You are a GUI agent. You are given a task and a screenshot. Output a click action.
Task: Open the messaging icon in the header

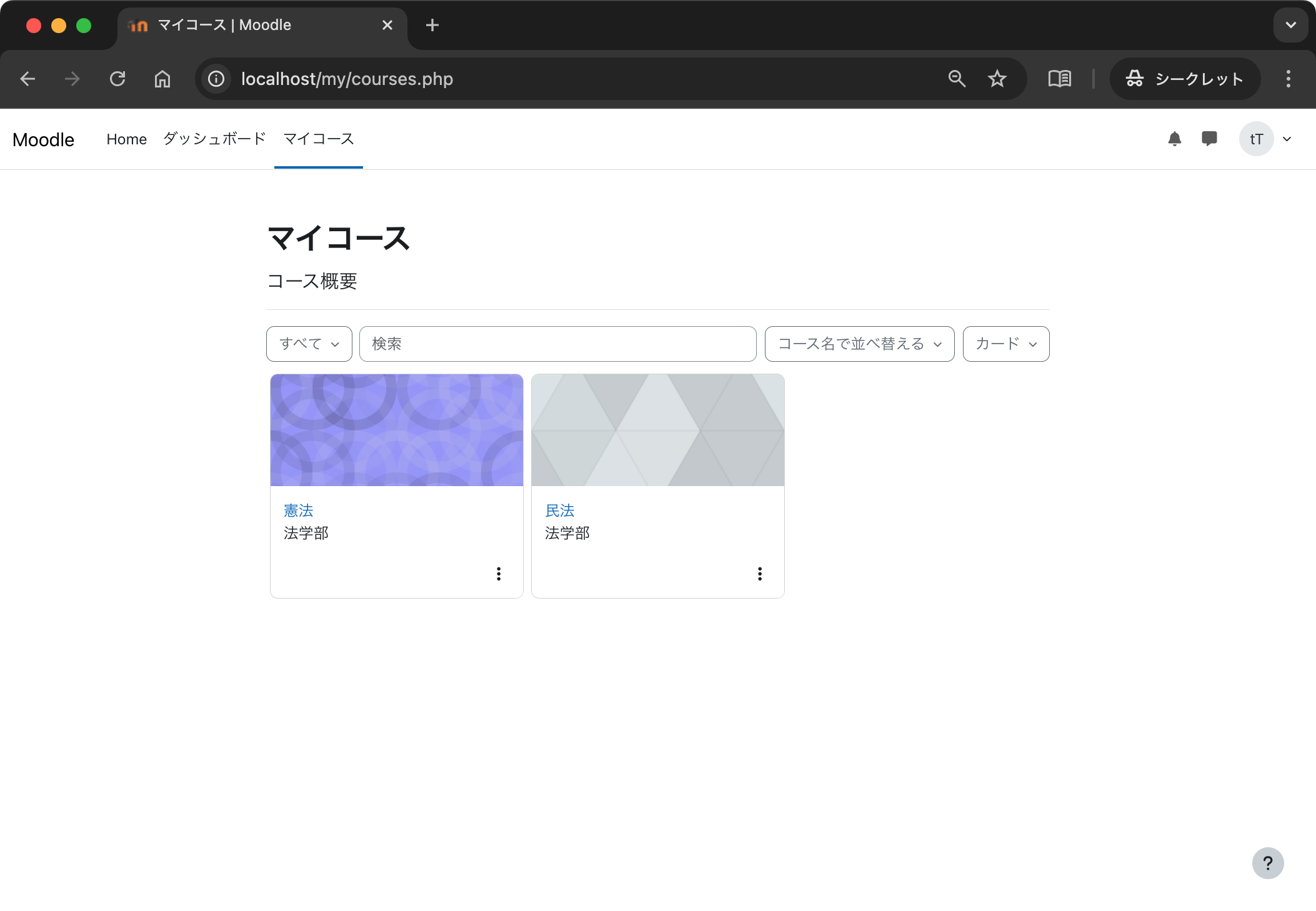(x=1210, y=139)
